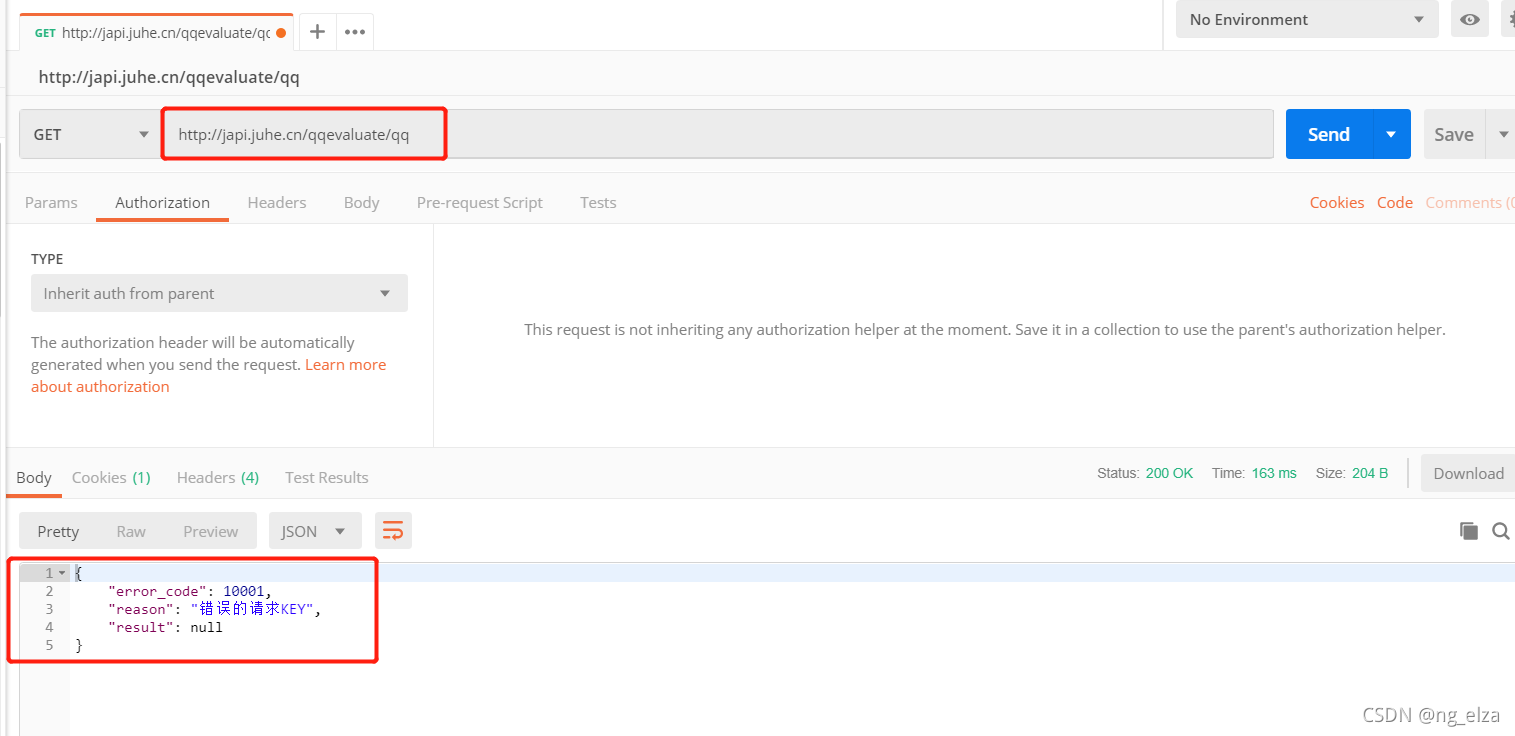Expand the Save button dropdown arrow
Screen dimensions: 1515x736
click(x=1502, y=134)
